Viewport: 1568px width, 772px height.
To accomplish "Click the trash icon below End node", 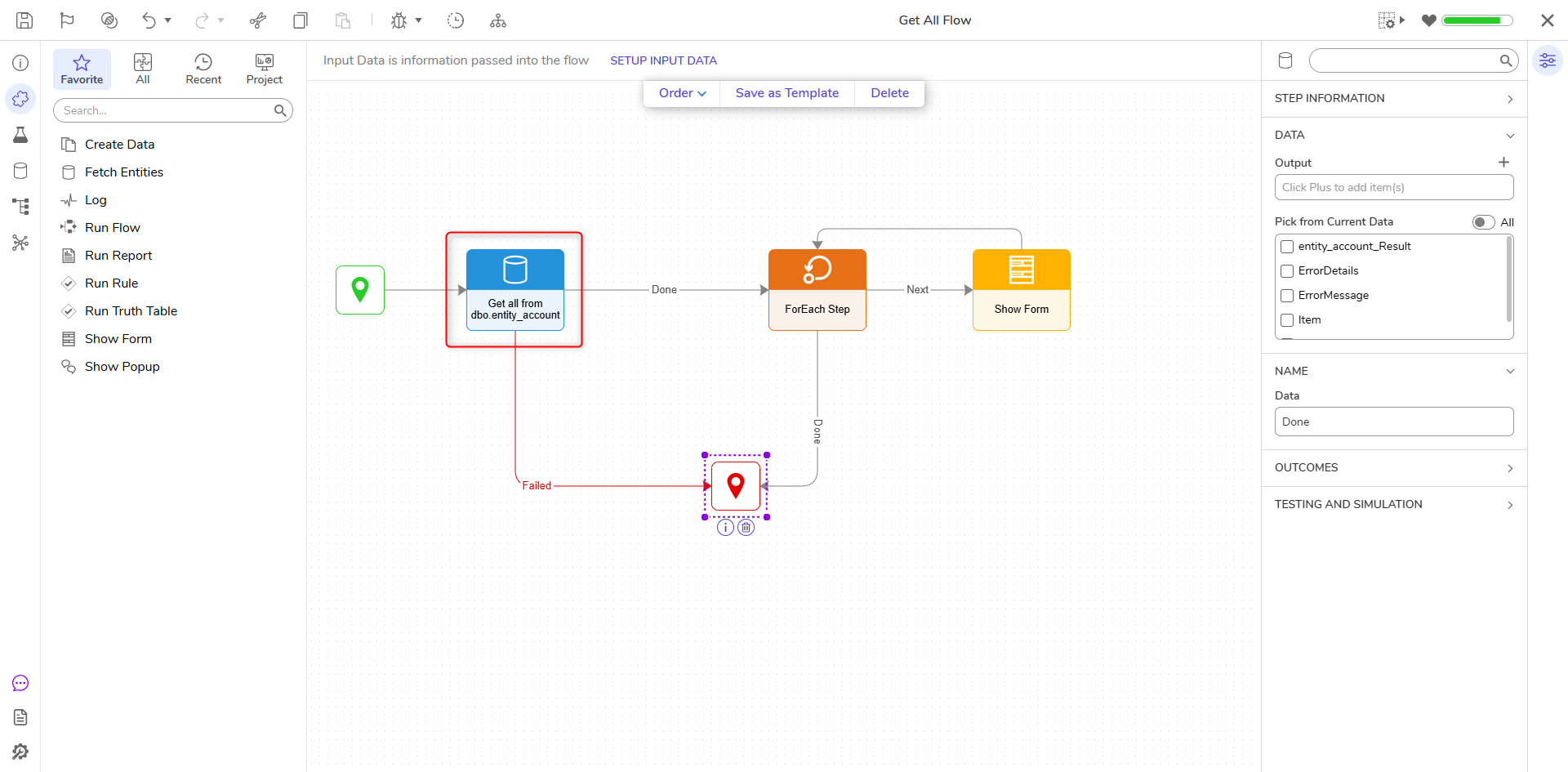I will coord(746,528).
